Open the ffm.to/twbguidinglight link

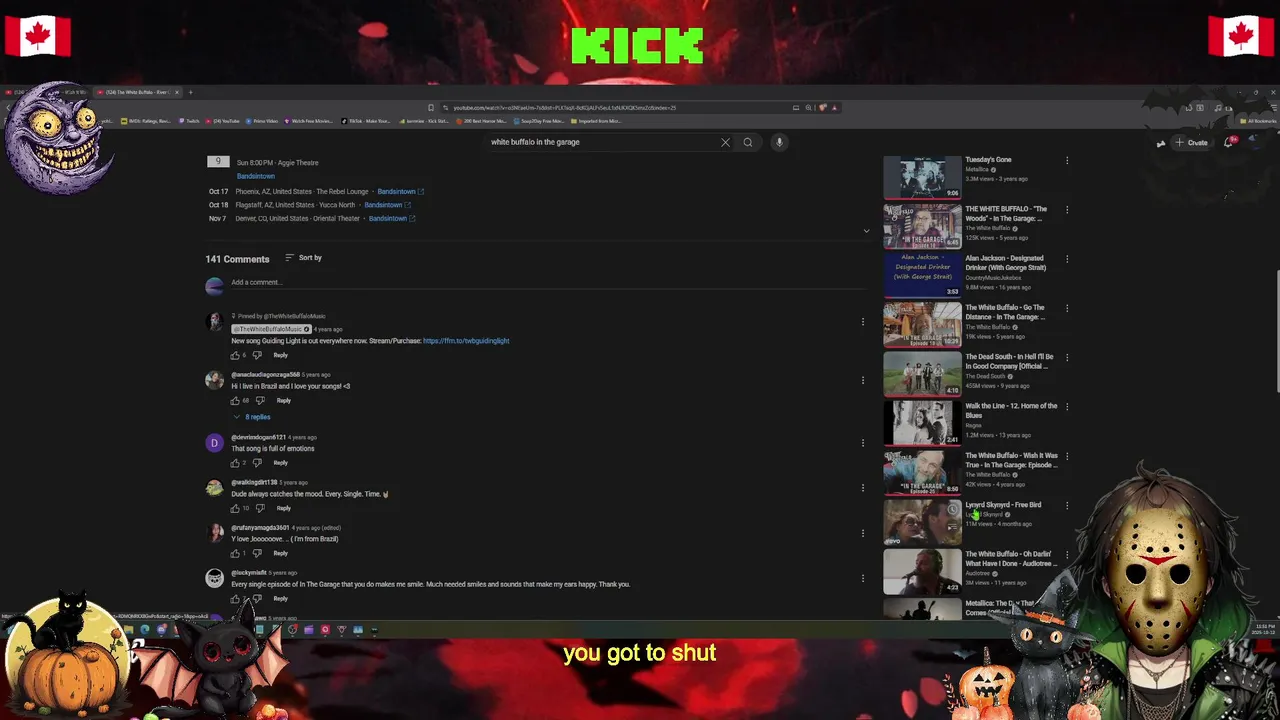pyautogui.click(x=466, y=341)
